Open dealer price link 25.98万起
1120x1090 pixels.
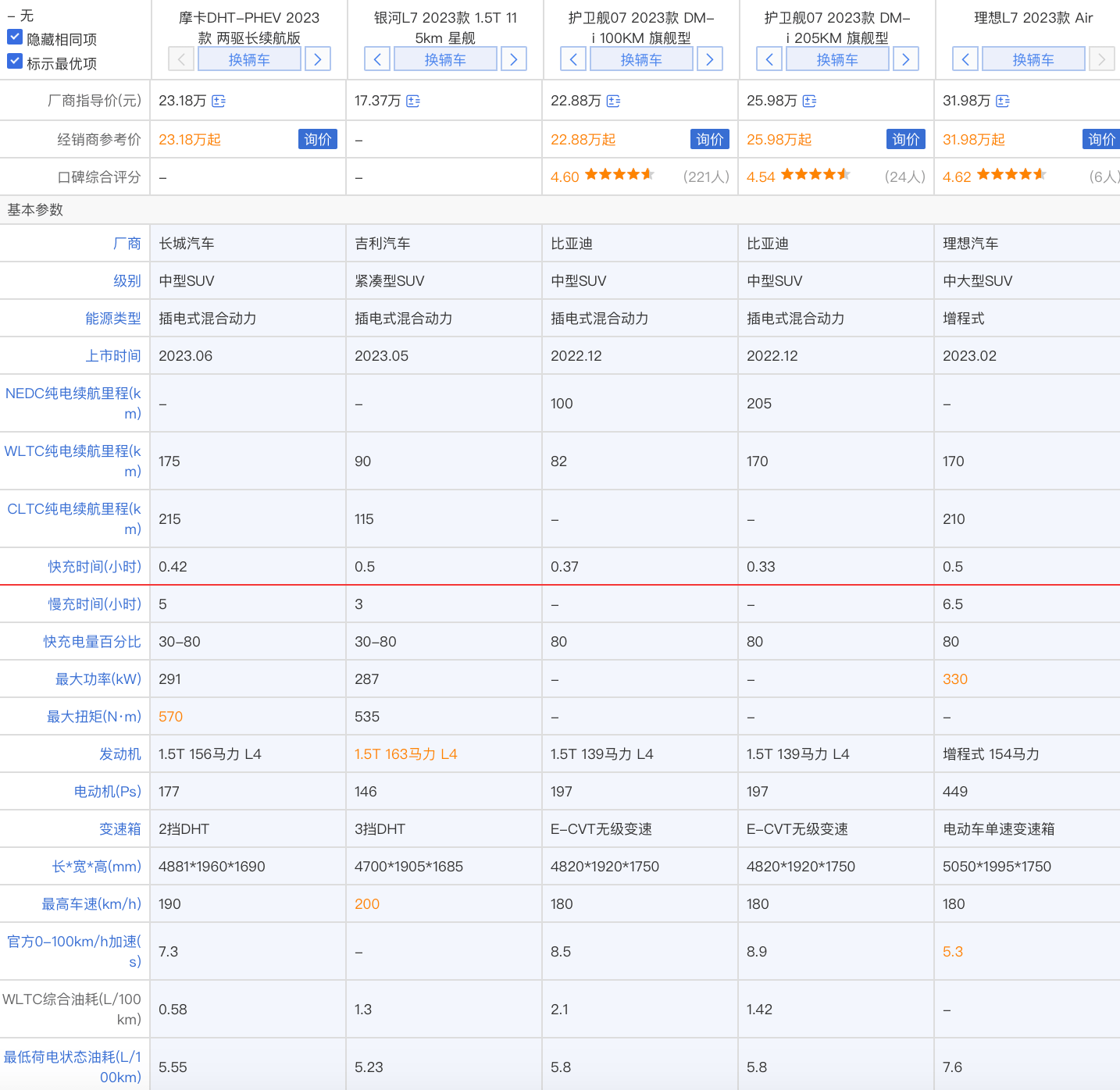pyautogui.click(x=779, y=140)
